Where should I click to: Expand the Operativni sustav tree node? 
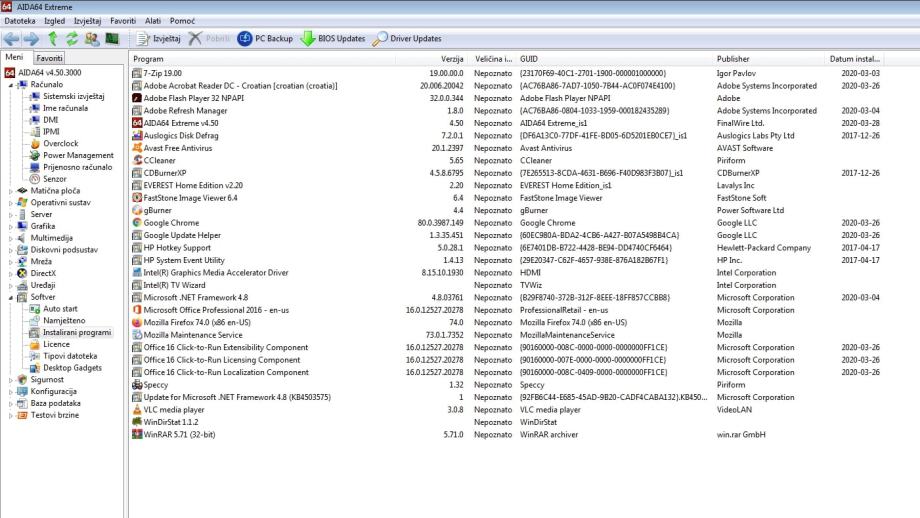(x=11, y=203)
